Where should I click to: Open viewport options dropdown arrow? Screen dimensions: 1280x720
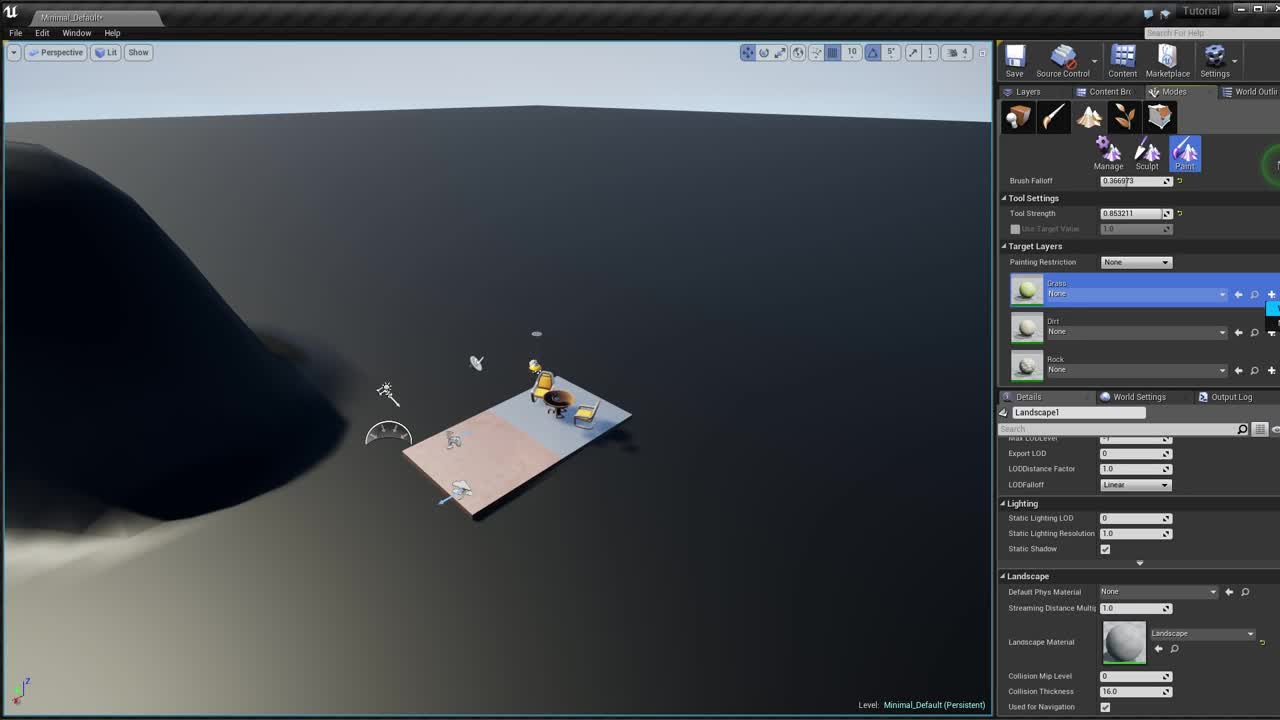coord(14,52)
